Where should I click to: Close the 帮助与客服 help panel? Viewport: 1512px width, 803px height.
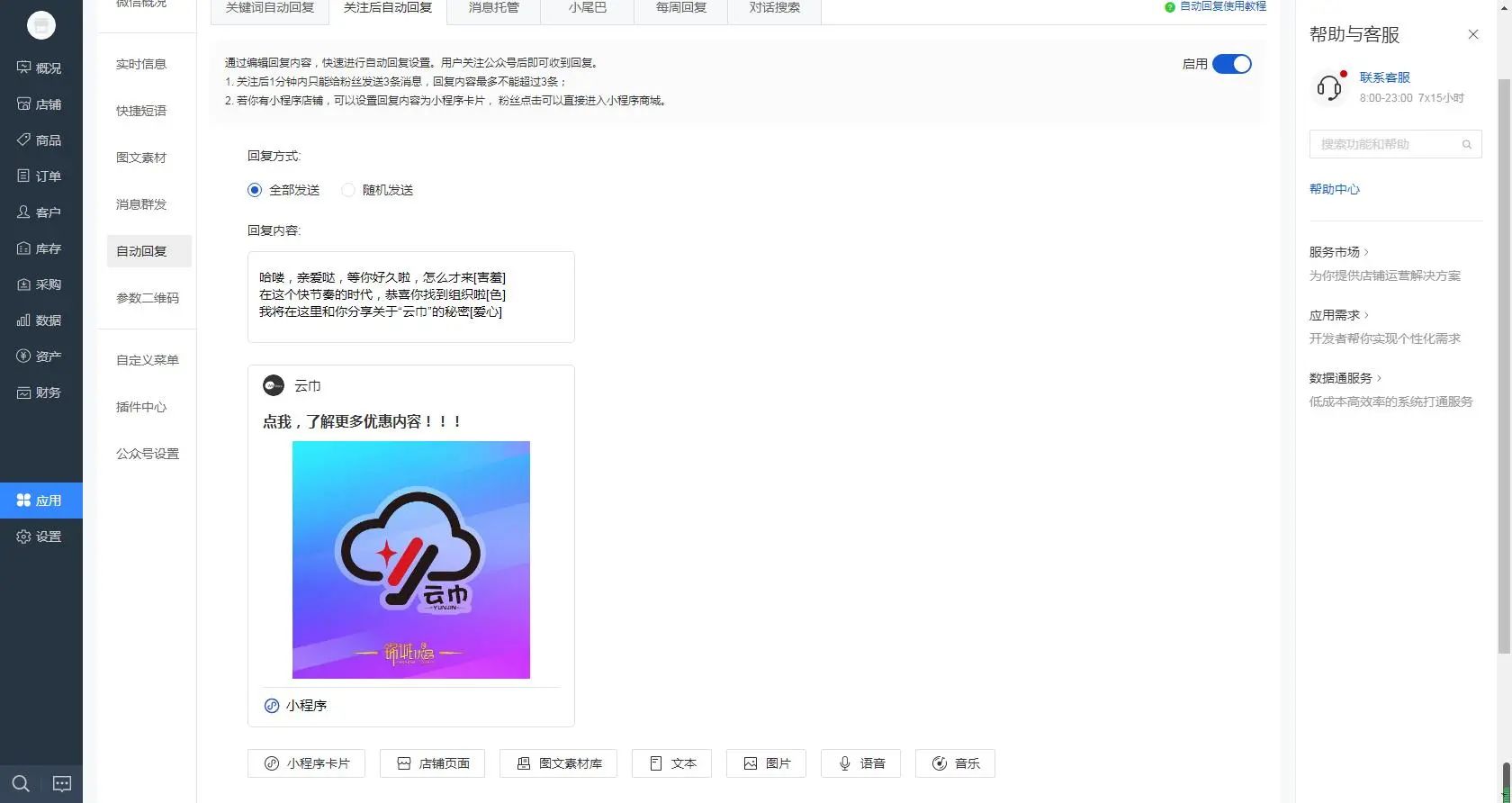(x=1473, y=34)
